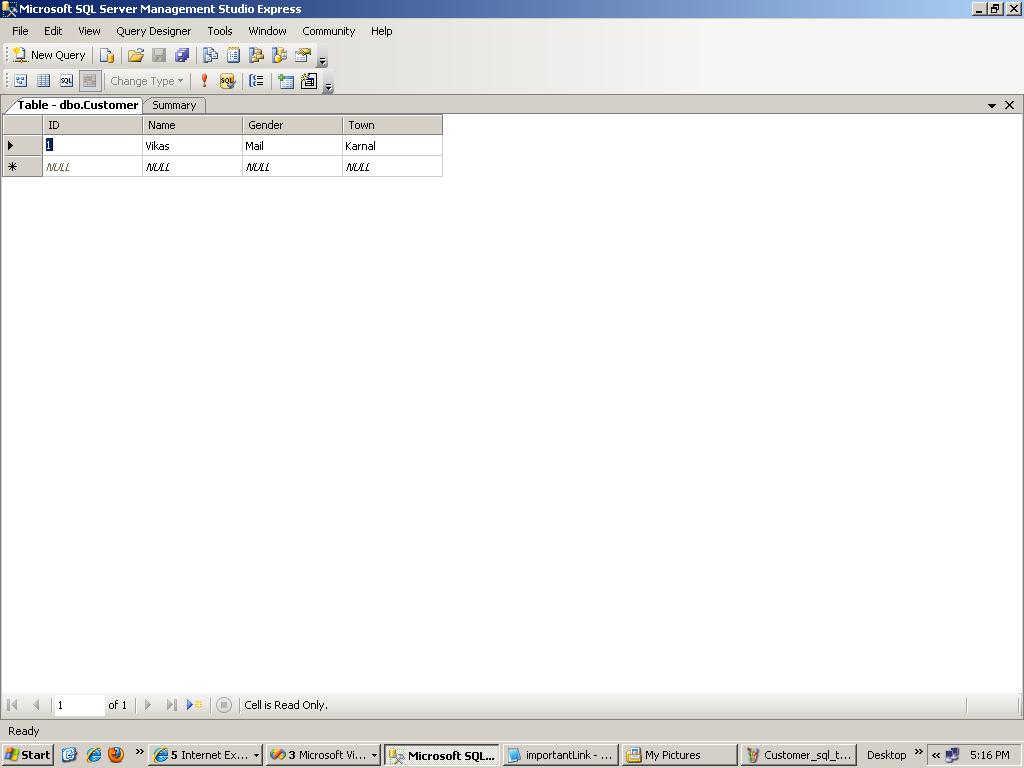The height and width of the screenshot is (768, 1024).
Task: Click the Gender column header
Action: coord(293,125)
